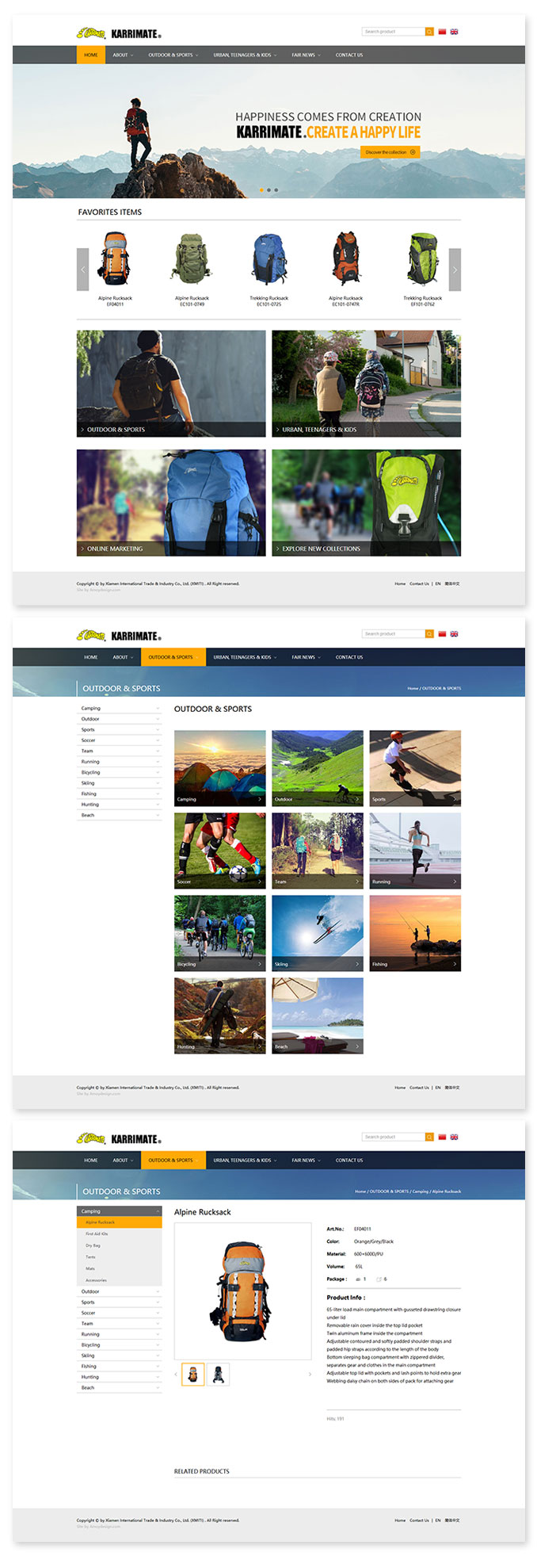Select the third dot of the hero slider
The height and width of the screenshot is (1568, 537).
[276, 190]
